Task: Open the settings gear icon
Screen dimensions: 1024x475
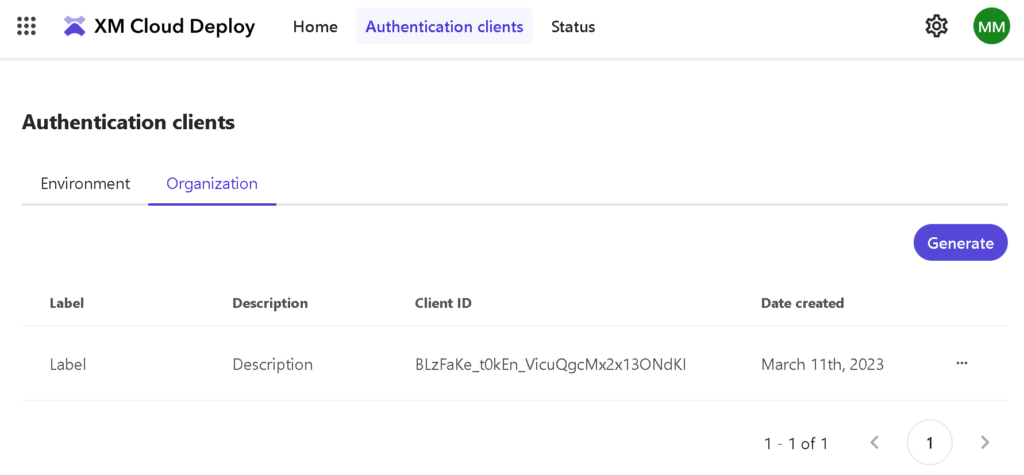Action: 936,27
